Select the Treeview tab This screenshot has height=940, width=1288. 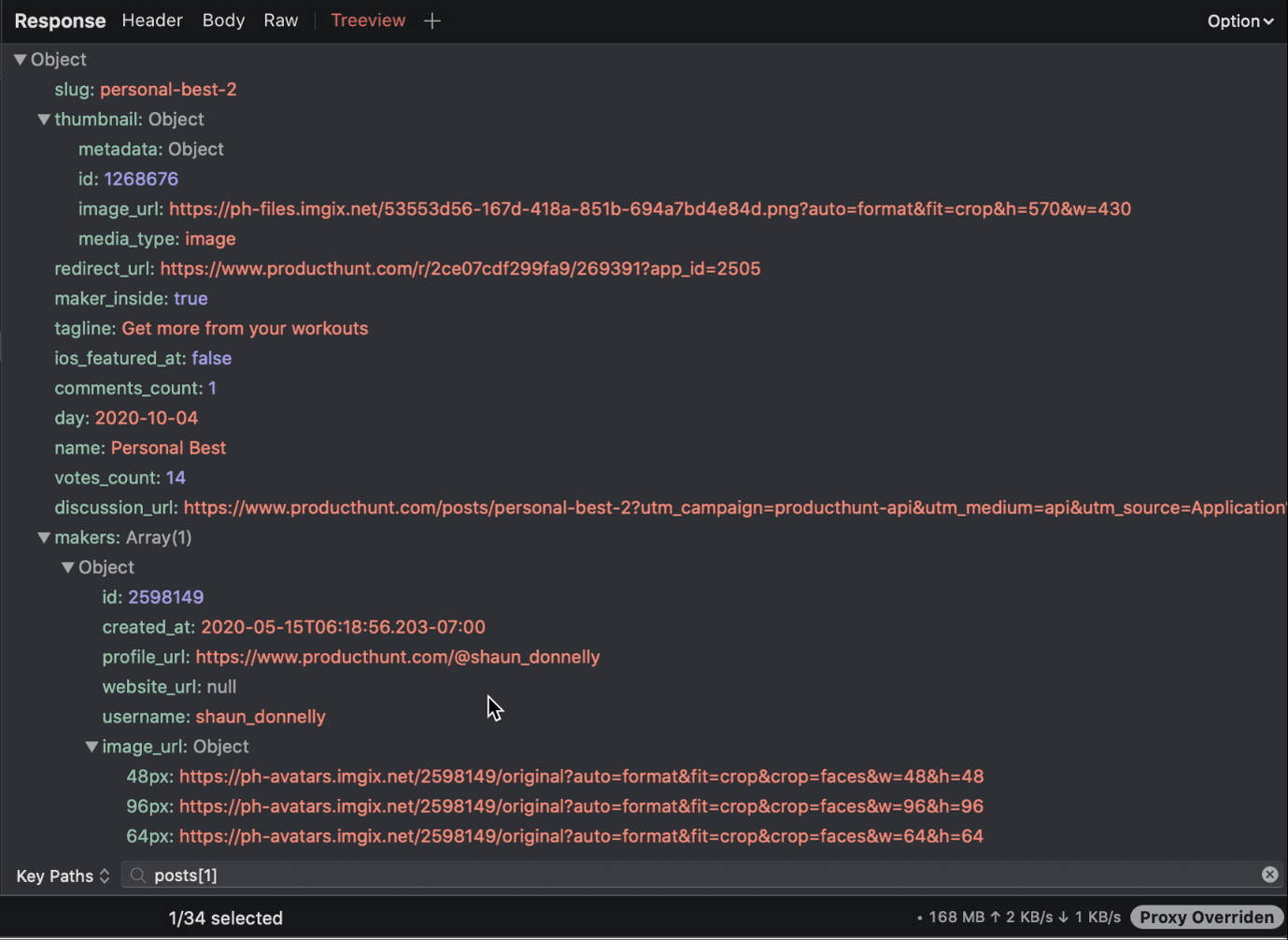pos(368,21)
